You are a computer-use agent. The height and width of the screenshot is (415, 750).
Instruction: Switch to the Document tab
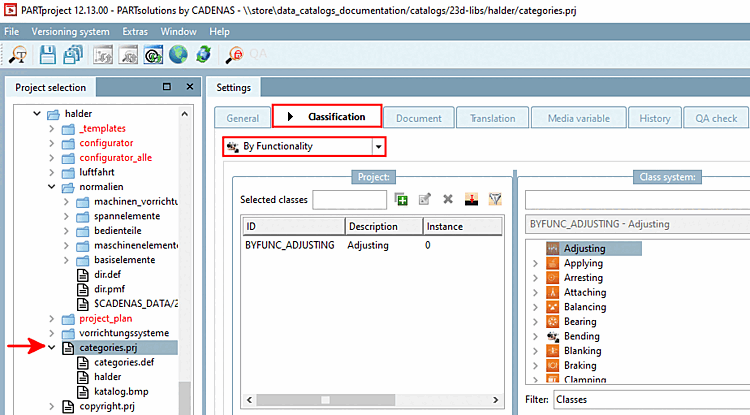tap(419, 118)
